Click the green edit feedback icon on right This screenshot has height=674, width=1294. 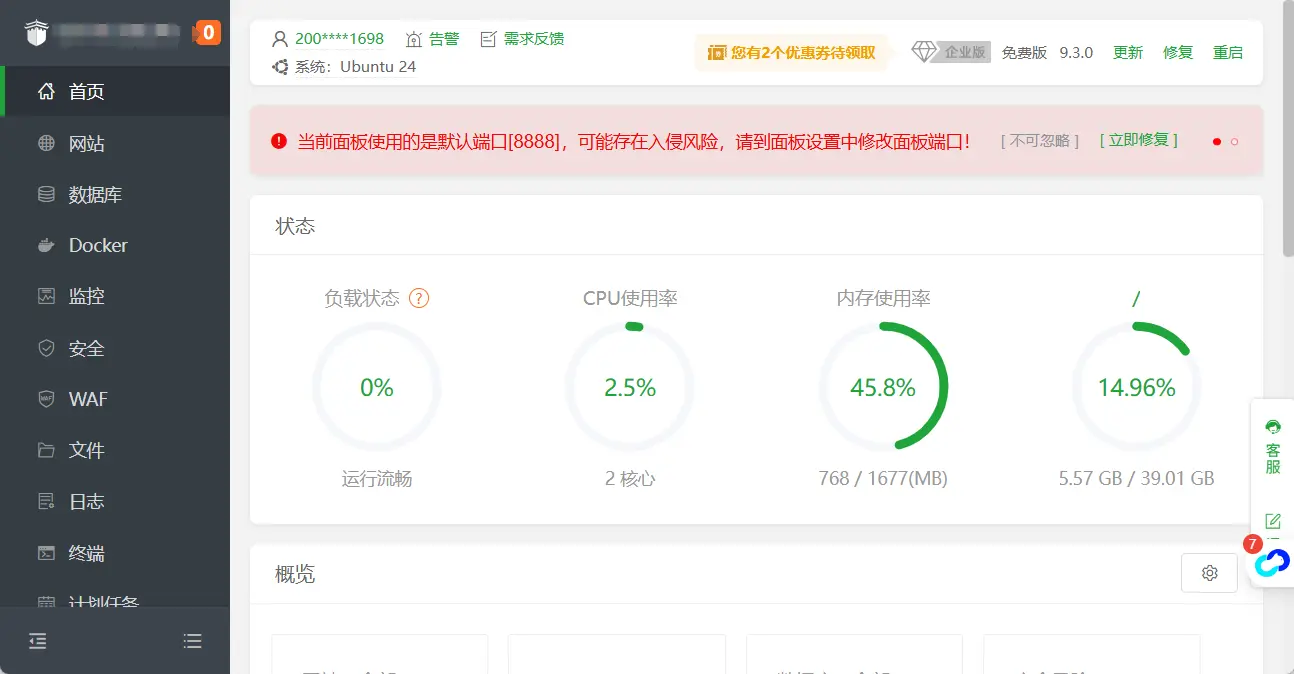(x=1273, y=521)
